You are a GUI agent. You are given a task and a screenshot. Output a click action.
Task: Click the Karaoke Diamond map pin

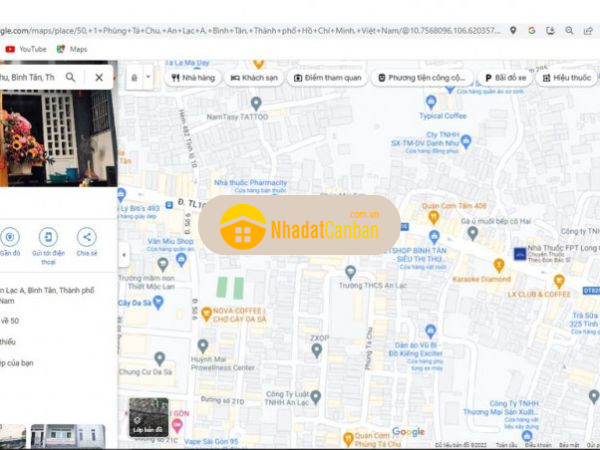coord(499,265)
